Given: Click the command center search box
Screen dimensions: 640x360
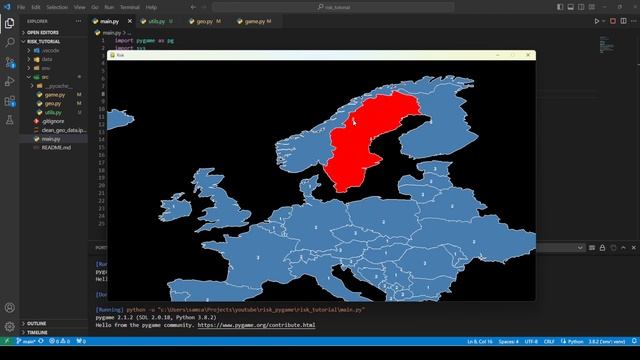Looking at the screenshot, I should tap(333, 7).
